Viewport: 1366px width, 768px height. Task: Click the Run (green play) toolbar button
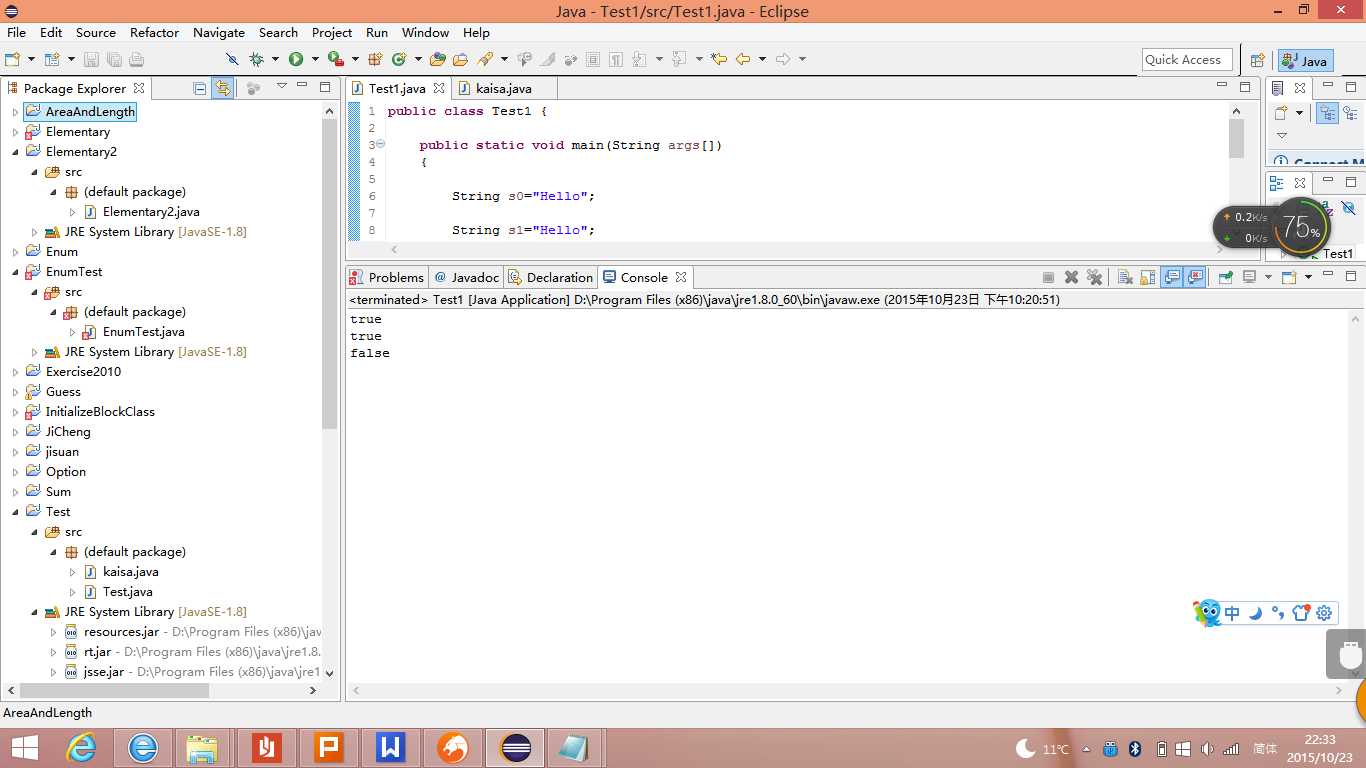click(x=296, y=60)
